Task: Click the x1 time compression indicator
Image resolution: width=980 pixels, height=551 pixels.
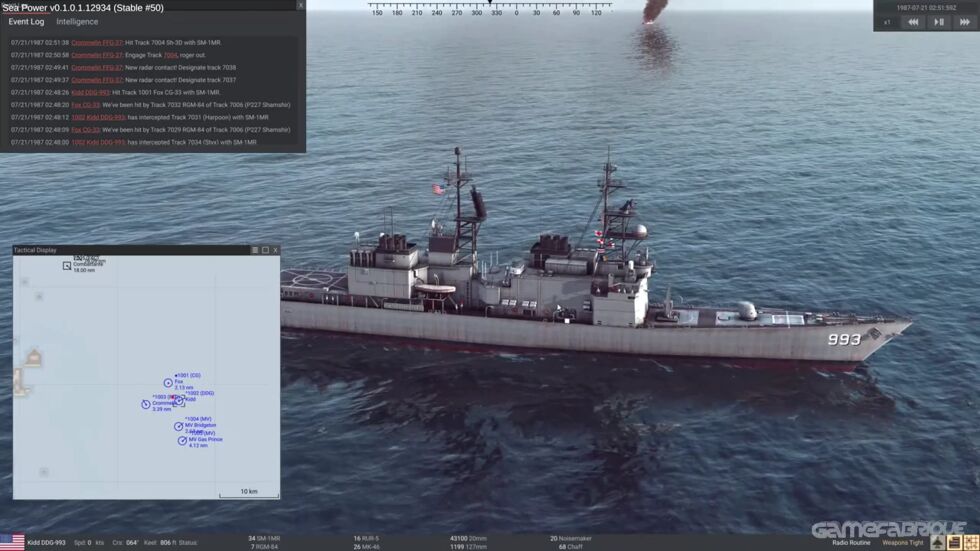Action: 887,22
